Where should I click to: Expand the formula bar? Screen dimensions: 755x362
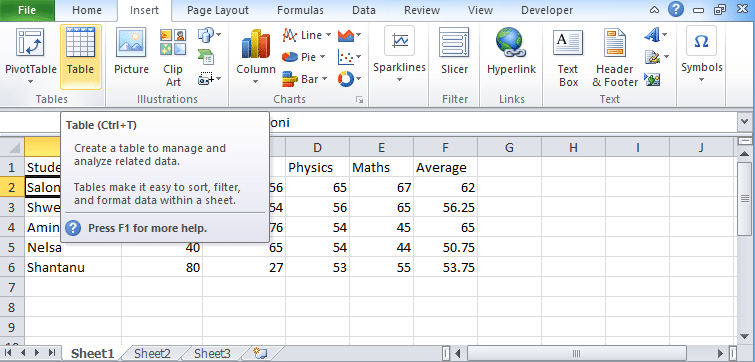click(745, 123)
